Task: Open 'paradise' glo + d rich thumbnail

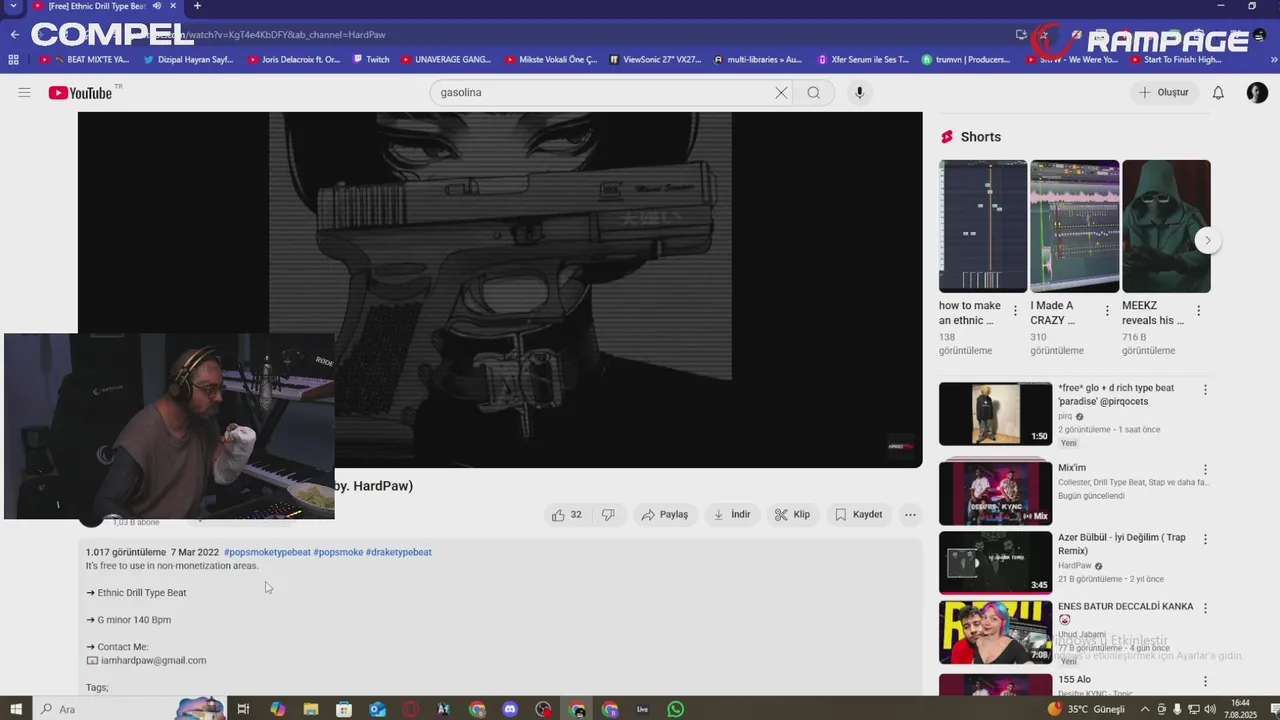Action: tap(996, 414)
